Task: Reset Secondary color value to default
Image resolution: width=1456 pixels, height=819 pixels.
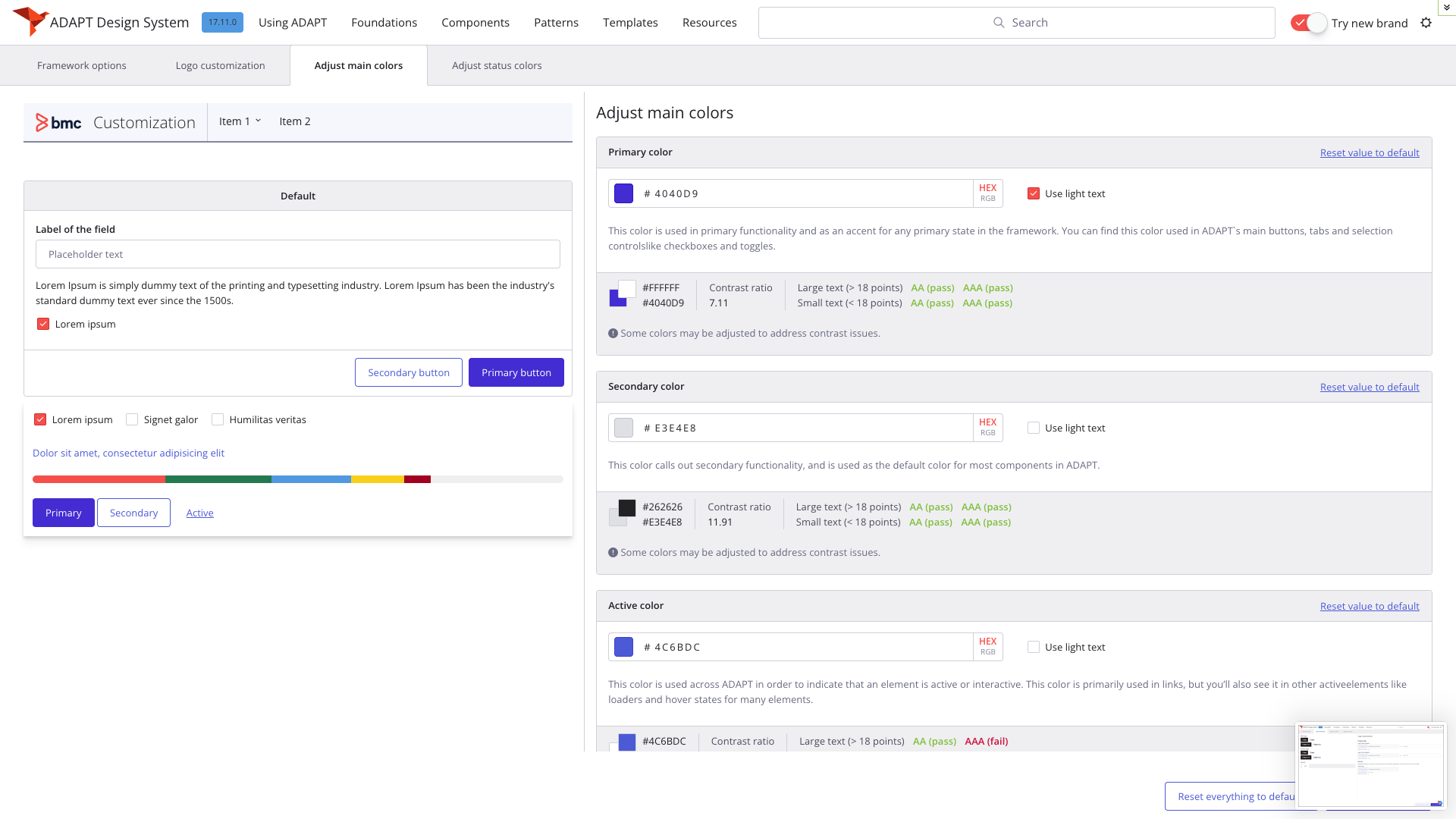Action: [1369, 388]
